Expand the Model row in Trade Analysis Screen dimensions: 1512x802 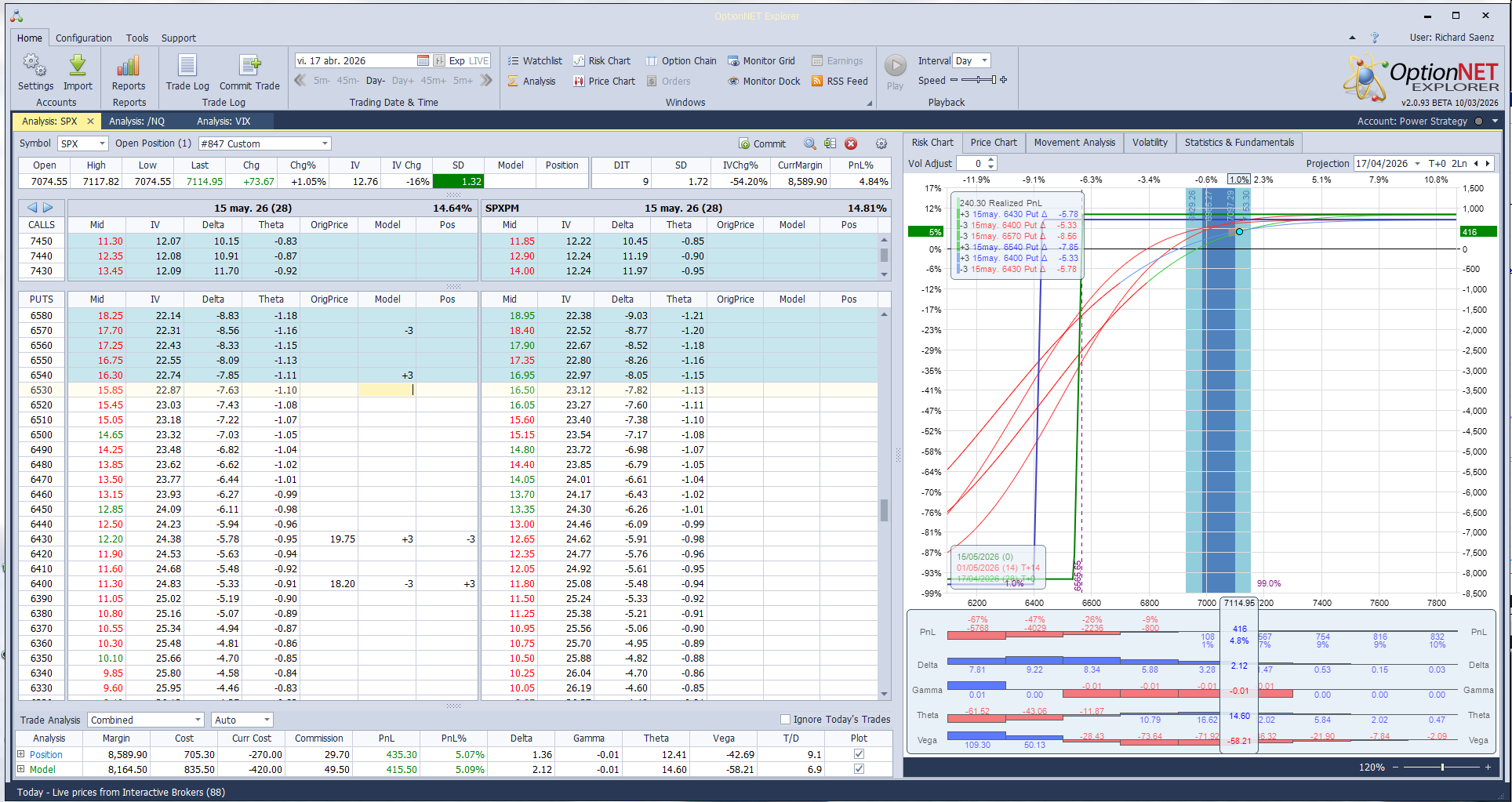pyautogui.click(x=21, y=769)
